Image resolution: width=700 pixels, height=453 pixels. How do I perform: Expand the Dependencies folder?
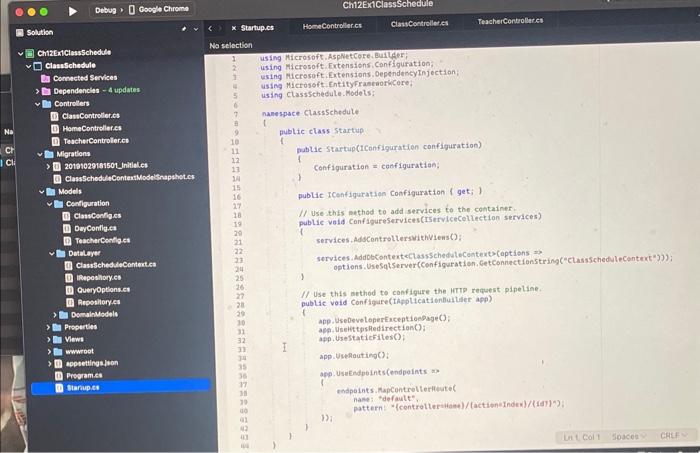(x=38, y=91)
